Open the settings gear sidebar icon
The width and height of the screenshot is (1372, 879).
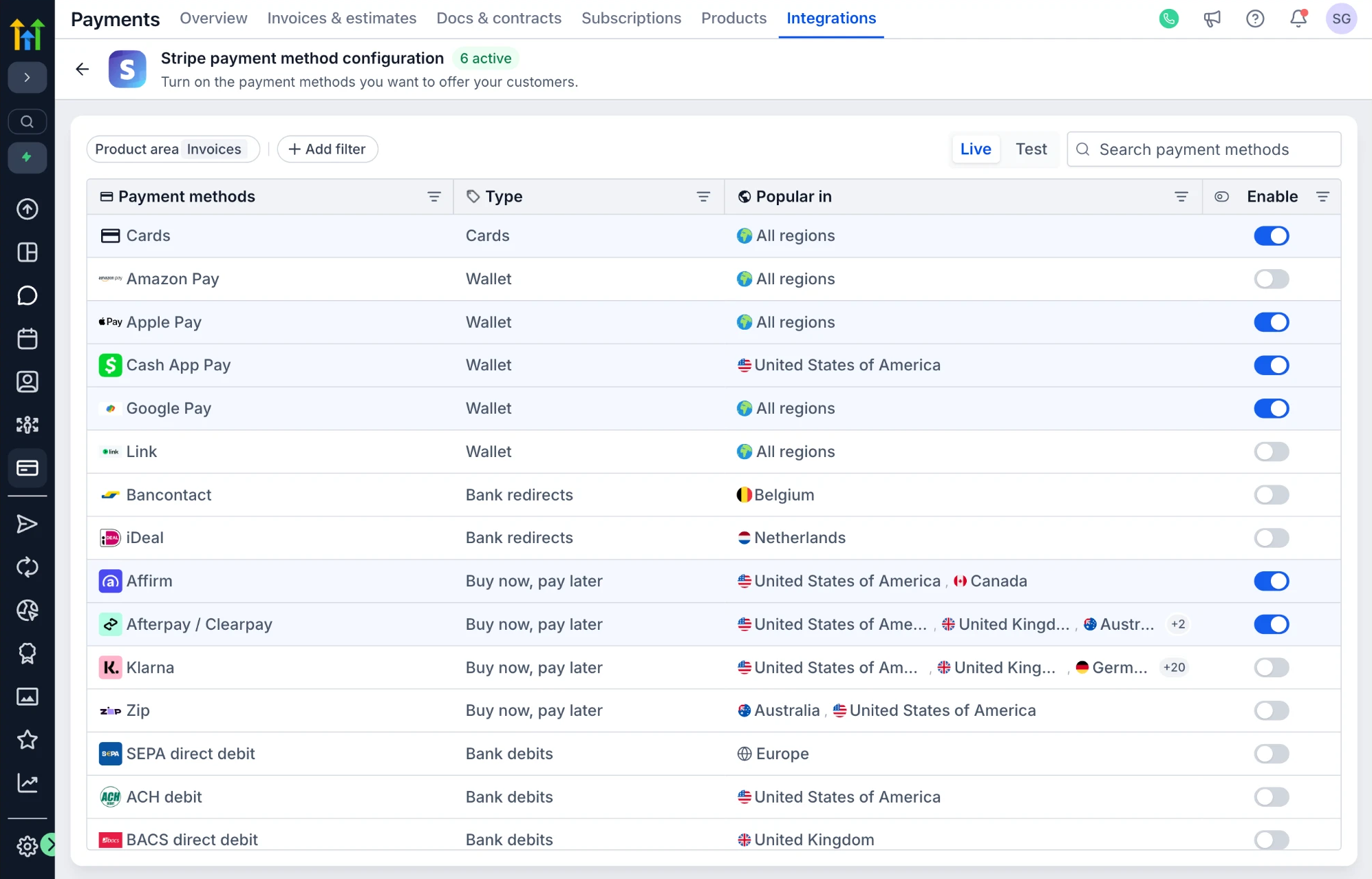(x=27, y=846)
